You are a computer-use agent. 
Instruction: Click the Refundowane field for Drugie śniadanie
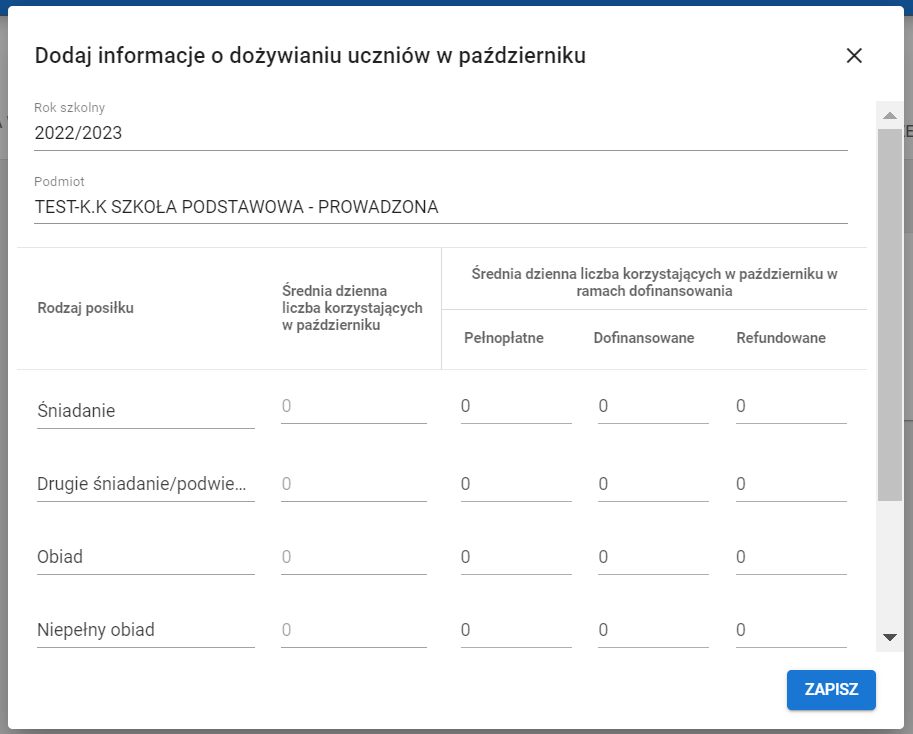[790, 480]
